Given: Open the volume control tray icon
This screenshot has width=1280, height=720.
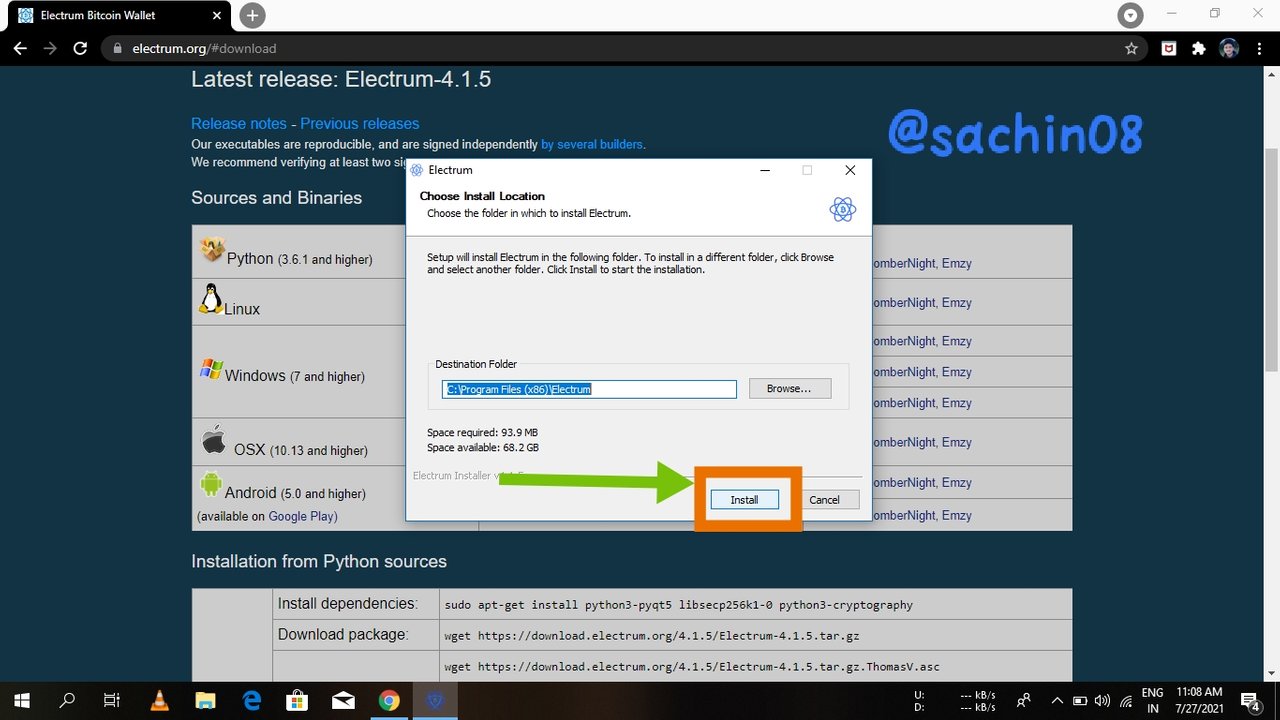Looking at the screenshot, I should (x=1103, y=700).
